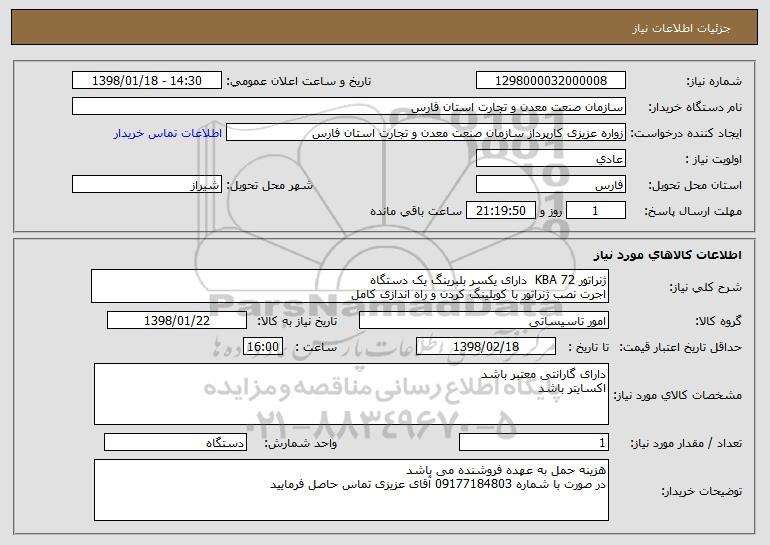Click the مهلت ارسال پاسخ label
The width and height of the screenshot is (770, 545).
pos(693,211)
